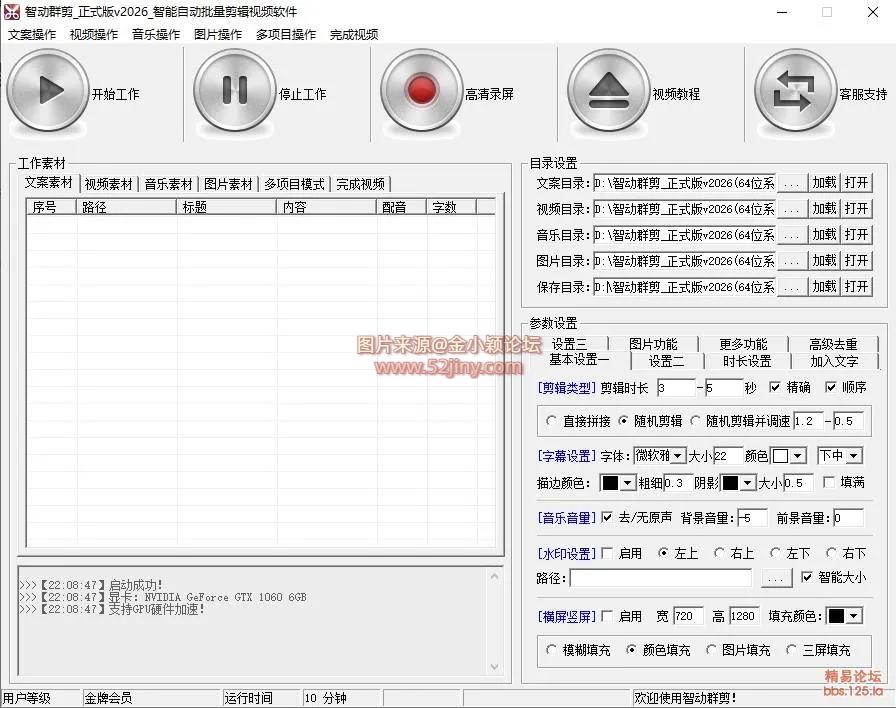Select the 直接拼接 radio button
Image resolution: width=896 pixels, height=708 pixels.
[552, 419]
